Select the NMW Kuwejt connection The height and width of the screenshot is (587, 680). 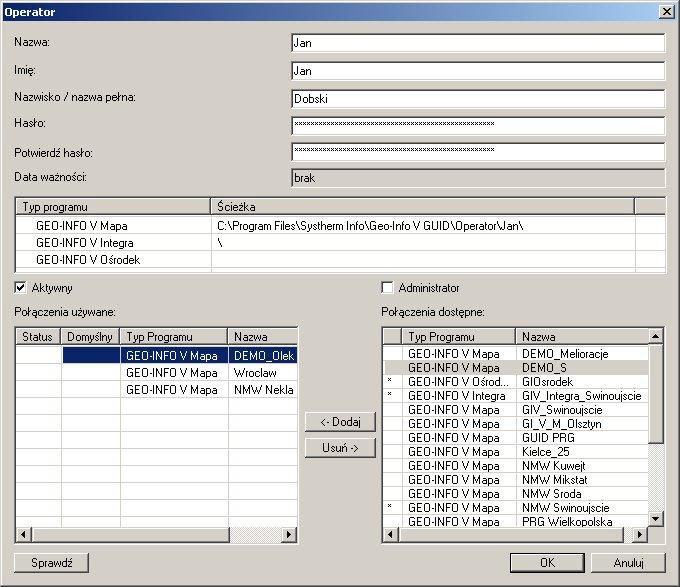[516, 466]
